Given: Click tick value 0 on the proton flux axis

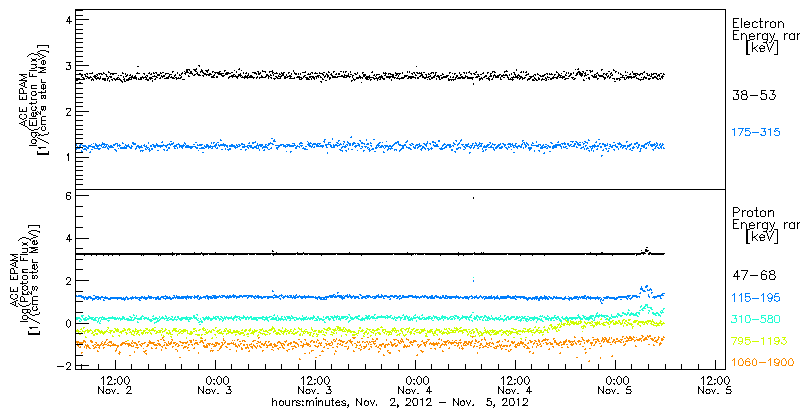Looking at the screenshot, I should click(69, 323).
